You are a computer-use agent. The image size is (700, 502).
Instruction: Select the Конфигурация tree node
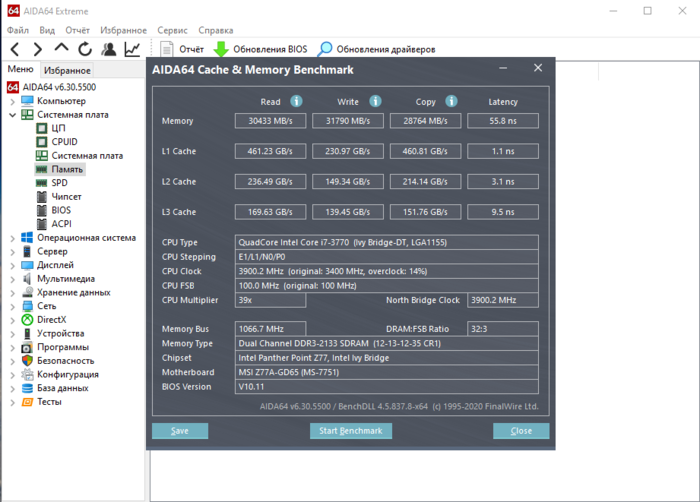pos(67,375)
